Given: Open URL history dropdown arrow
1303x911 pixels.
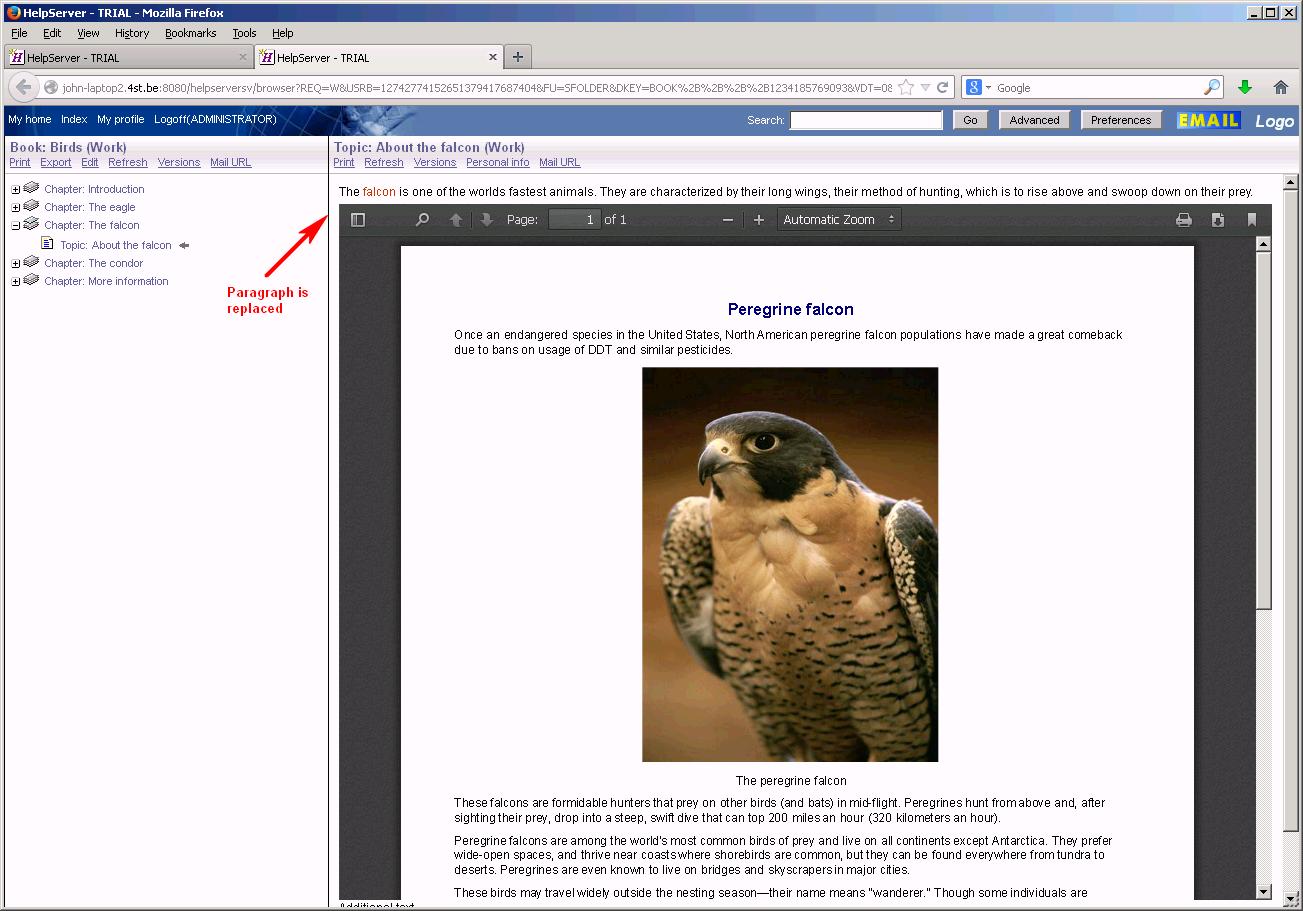Looking at the screenshot, I should click(x=925, y=87).
